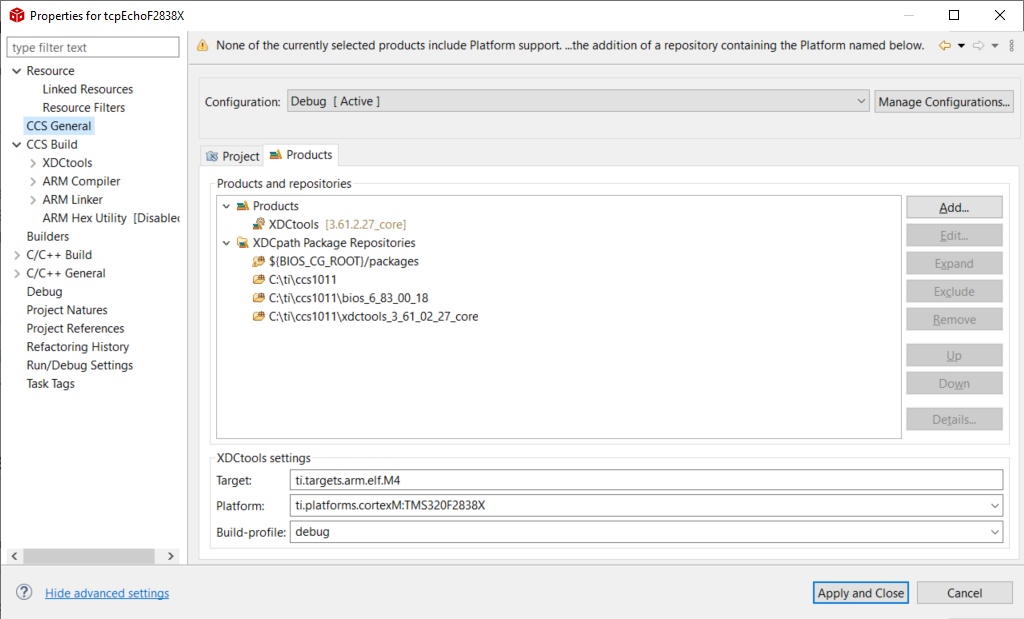Viewport: 1024px width, 619px height.
Task: Select CCS General in the left sidebar
Action: click(x=58, y=125)
